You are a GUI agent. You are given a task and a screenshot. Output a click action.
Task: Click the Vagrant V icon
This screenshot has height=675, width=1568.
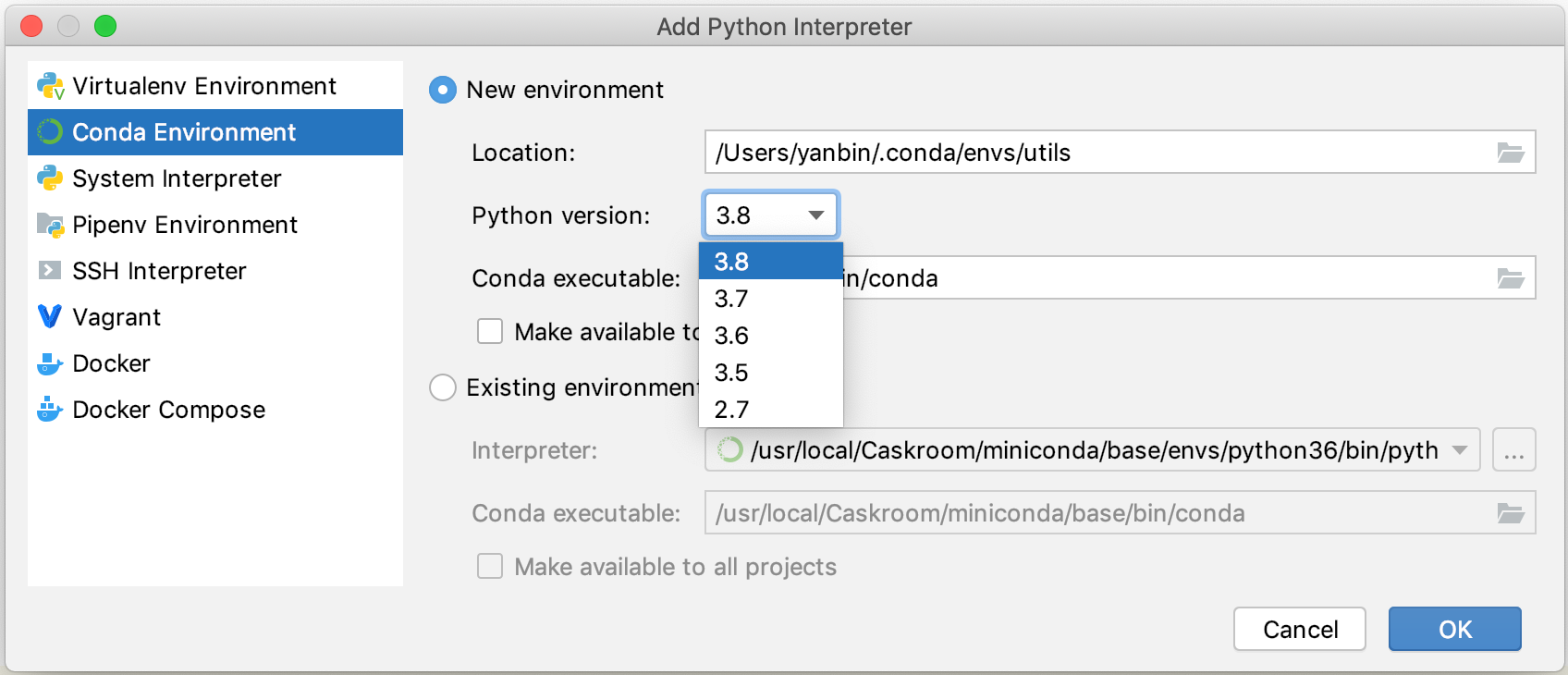[50, 317]
